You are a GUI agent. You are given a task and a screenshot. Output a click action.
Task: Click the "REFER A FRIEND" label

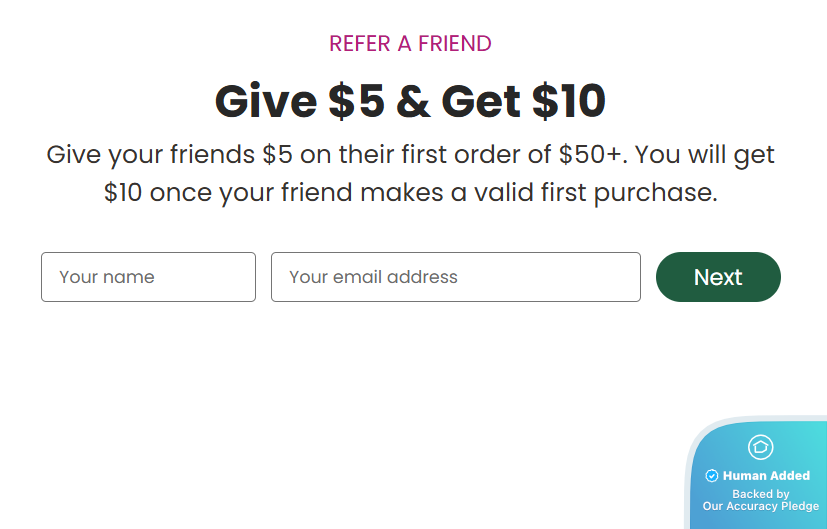tap(410, 44)
